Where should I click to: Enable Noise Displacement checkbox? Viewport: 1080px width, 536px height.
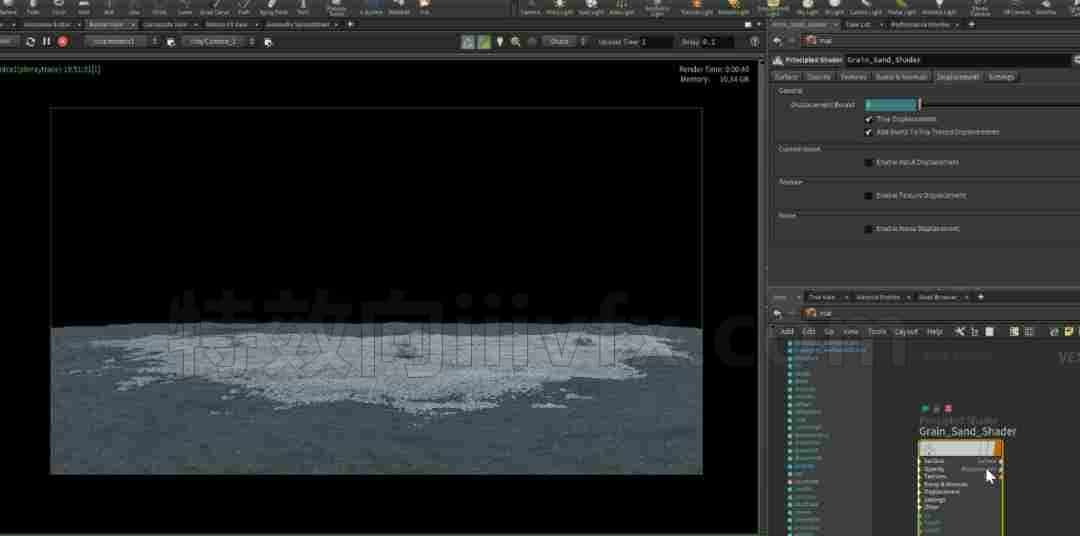[x=869, y=229]
